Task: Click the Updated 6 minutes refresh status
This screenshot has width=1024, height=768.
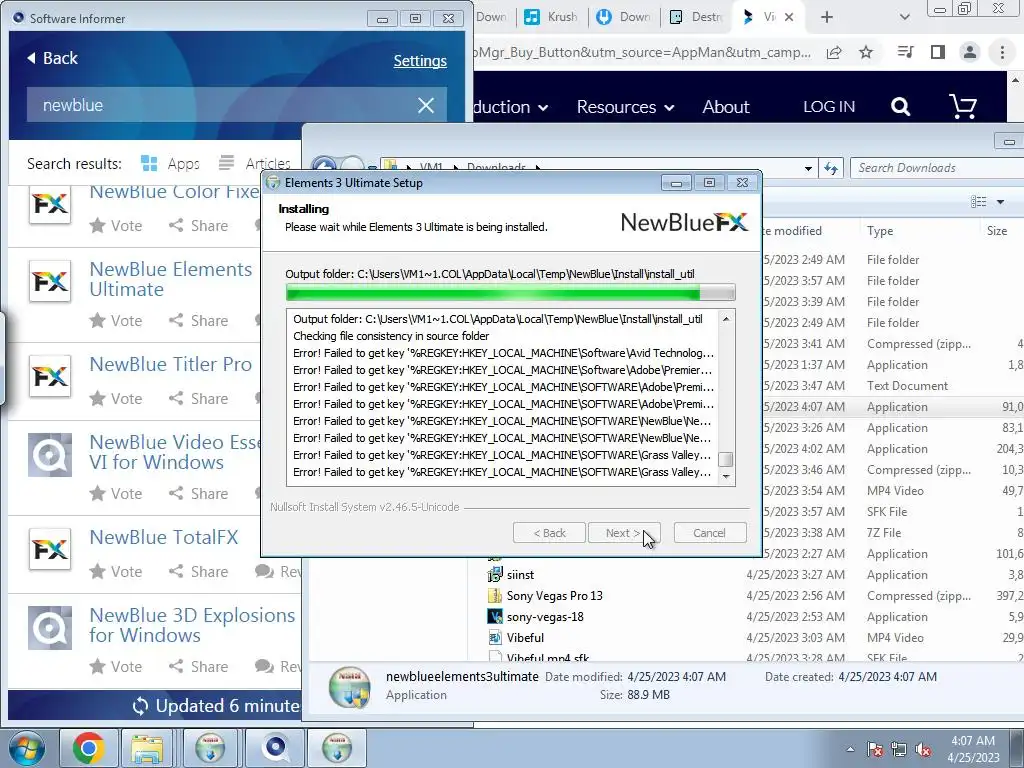Action: tap(216, 706)
